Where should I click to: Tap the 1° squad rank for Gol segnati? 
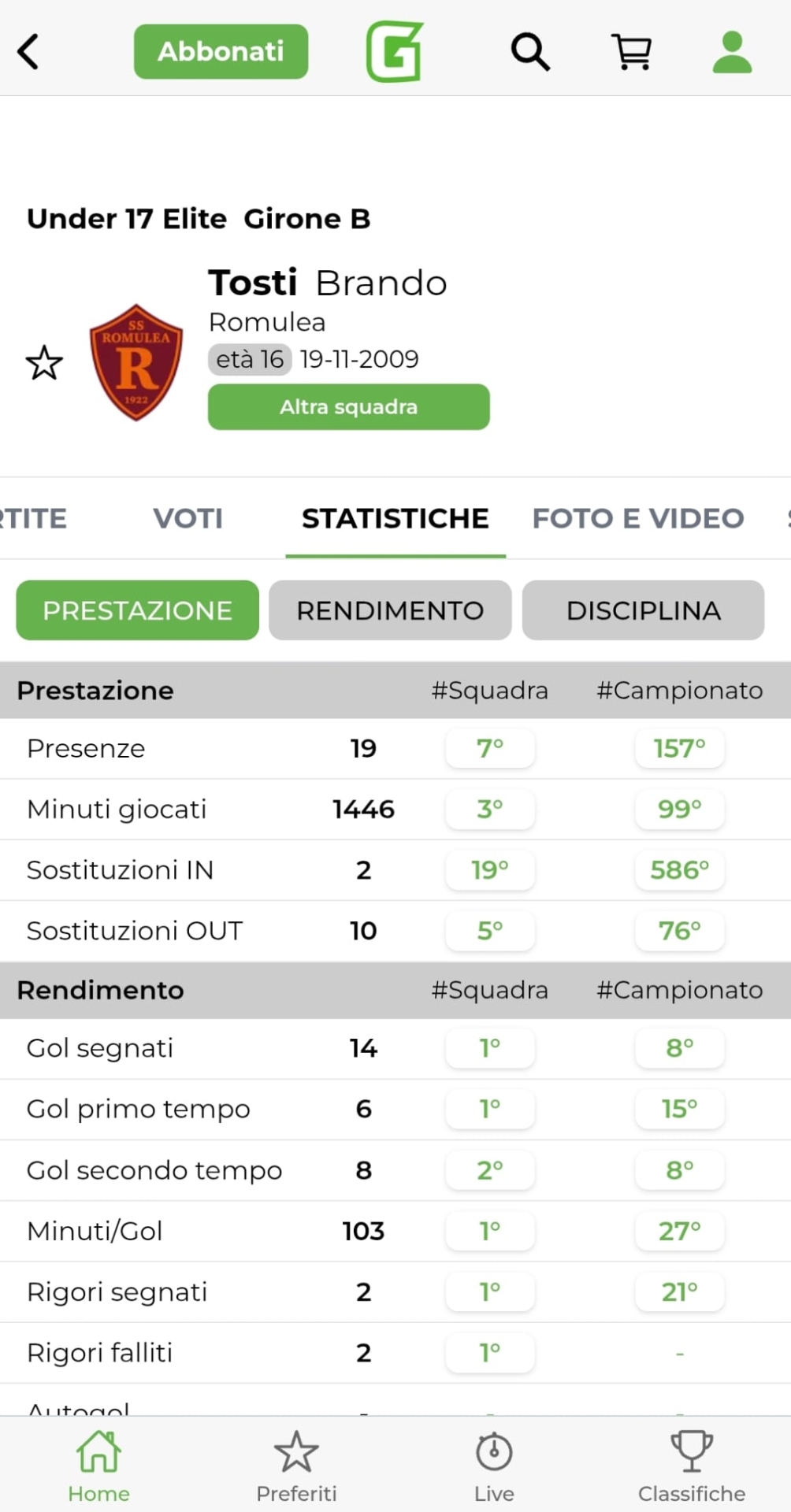click(x=490, y=1048)
